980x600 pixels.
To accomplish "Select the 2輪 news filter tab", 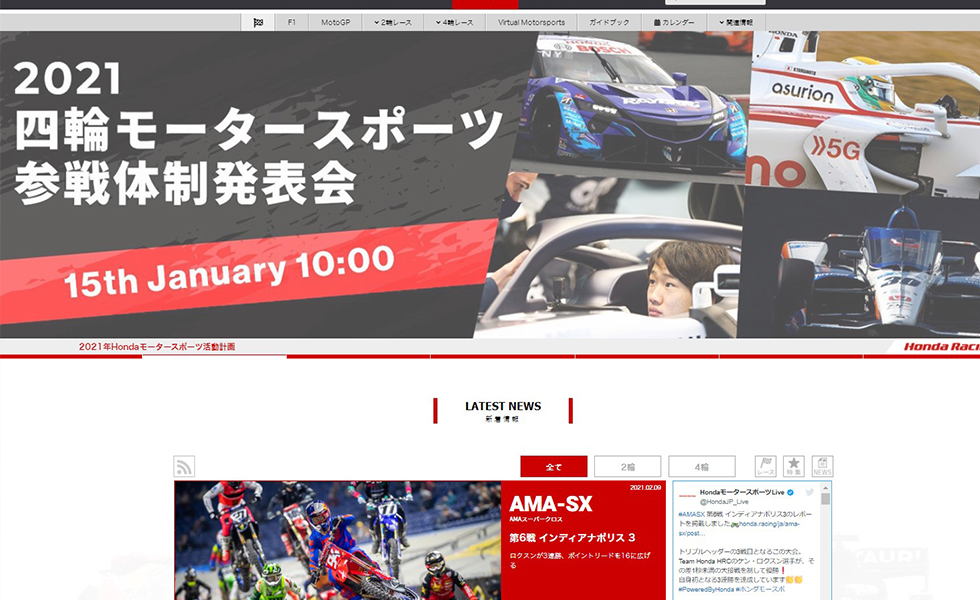I will point(628,467).
